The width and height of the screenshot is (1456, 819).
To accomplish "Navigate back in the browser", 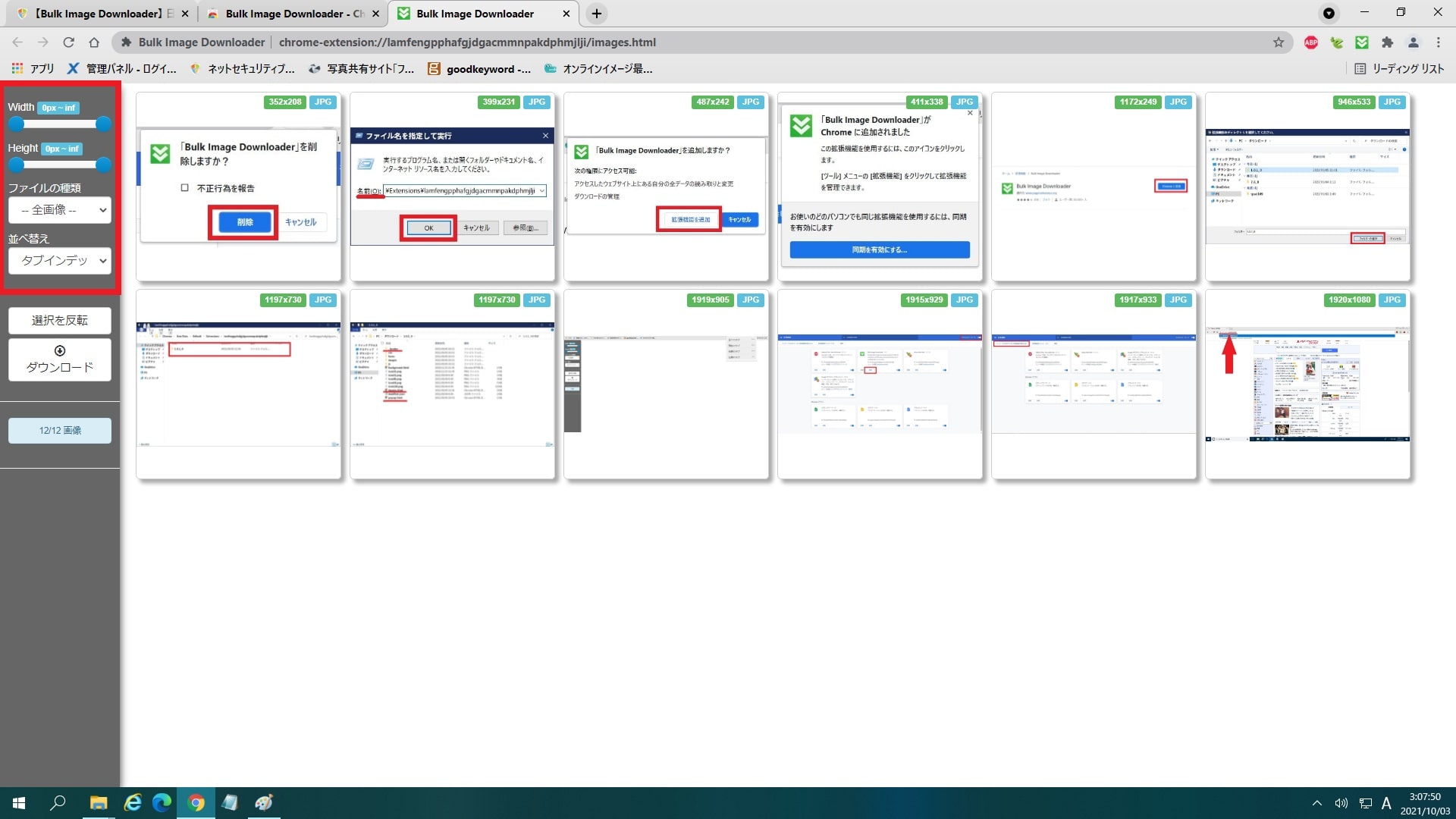I will (x=17, y=42).
